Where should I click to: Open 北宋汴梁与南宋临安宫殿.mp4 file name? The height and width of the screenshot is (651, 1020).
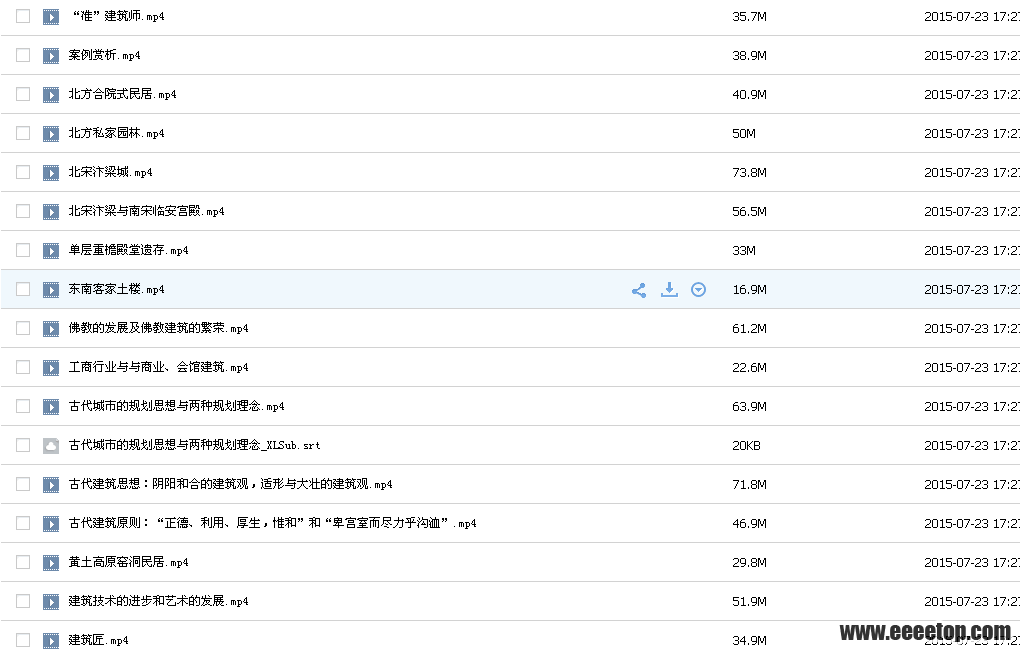coord(146,212)
